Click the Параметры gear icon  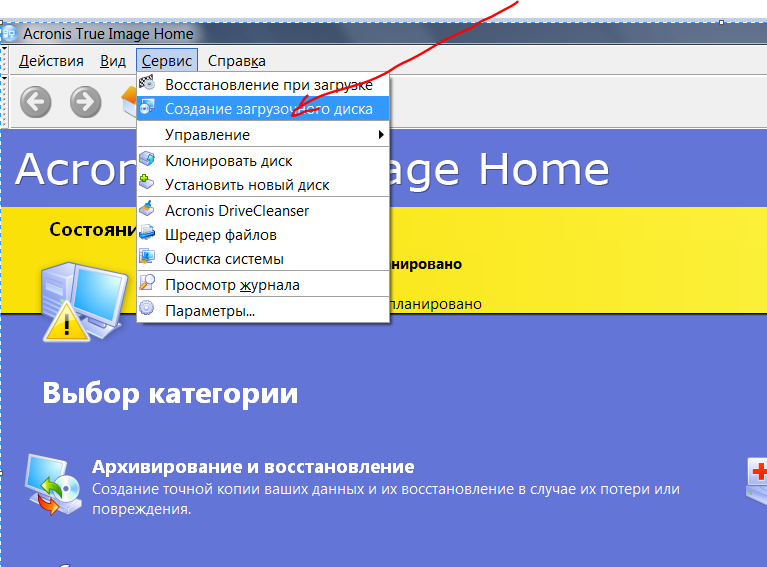point(147,309)
